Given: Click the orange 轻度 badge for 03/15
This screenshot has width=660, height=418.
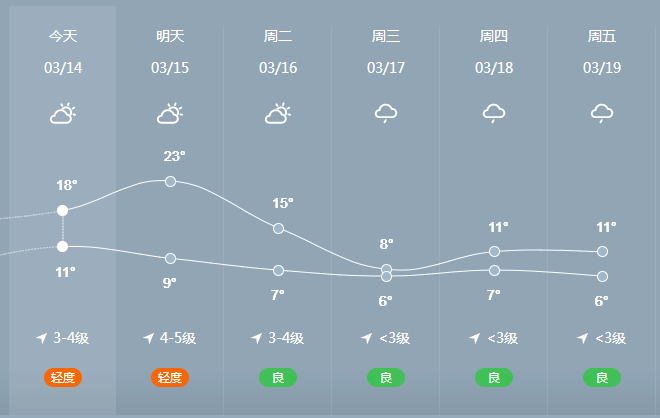Looking at the screenshot, I should point(170,378).
